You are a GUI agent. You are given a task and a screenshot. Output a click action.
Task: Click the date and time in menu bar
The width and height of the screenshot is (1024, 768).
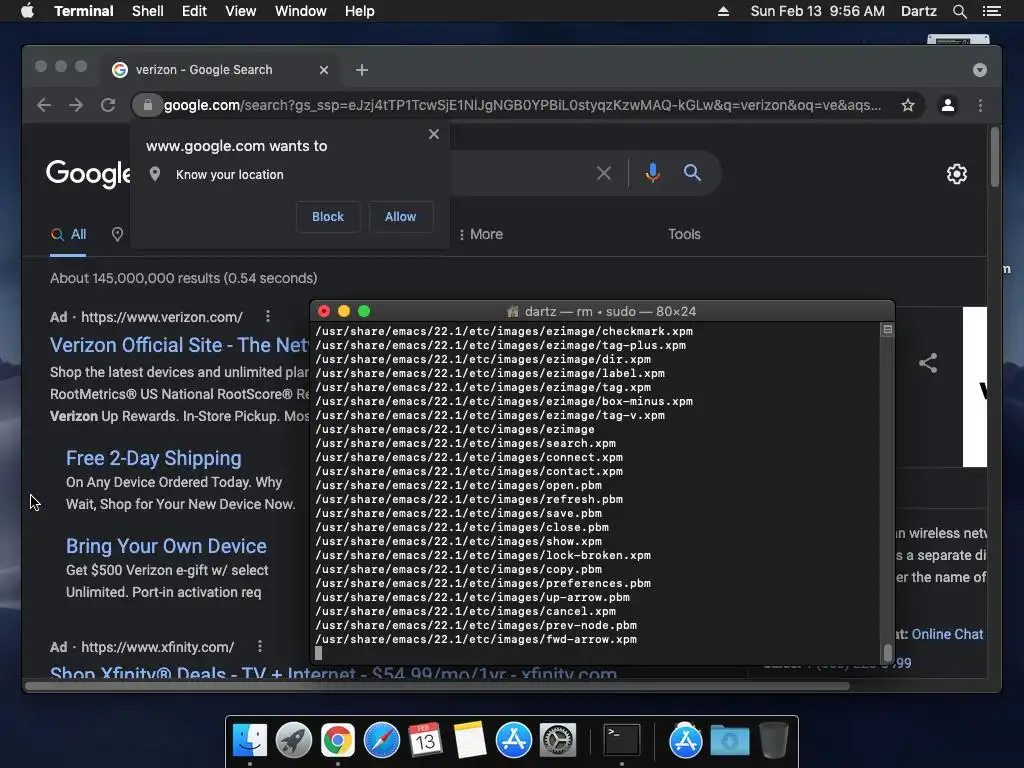pyautogui.click(x=818, y=11)
